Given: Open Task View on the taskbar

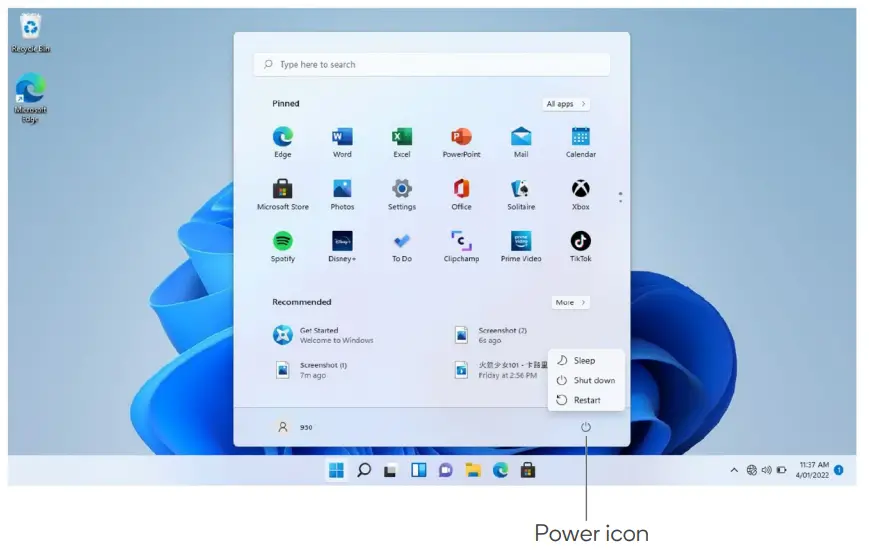Looking at the screenshot, I should (x=391, y=471).
